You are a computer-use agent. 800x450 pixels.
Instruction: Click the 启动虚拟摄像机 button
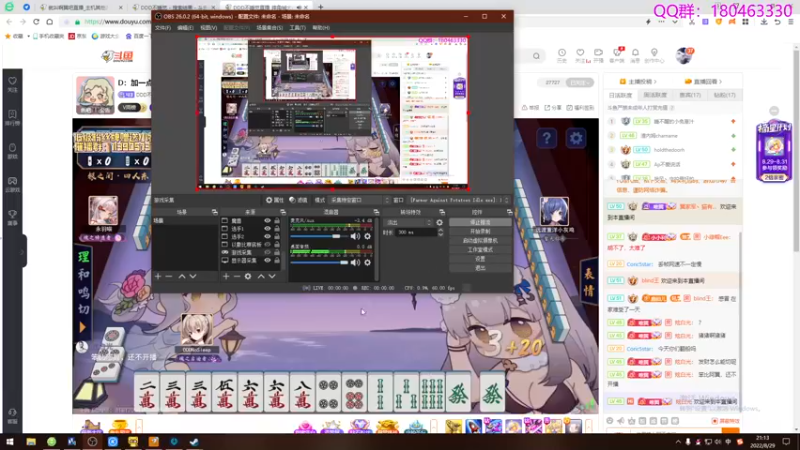[x=480, y=241]
